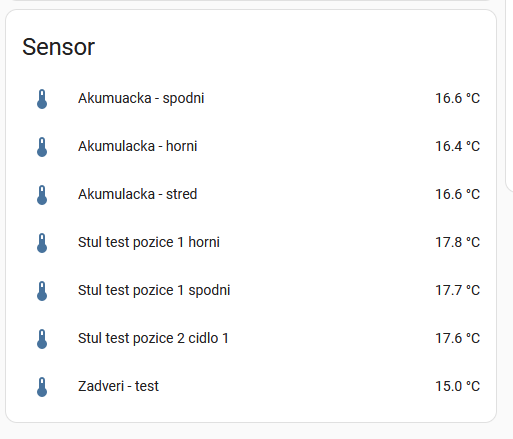Click thermometer icon for Akumuacka - spodni

point(42,99)
